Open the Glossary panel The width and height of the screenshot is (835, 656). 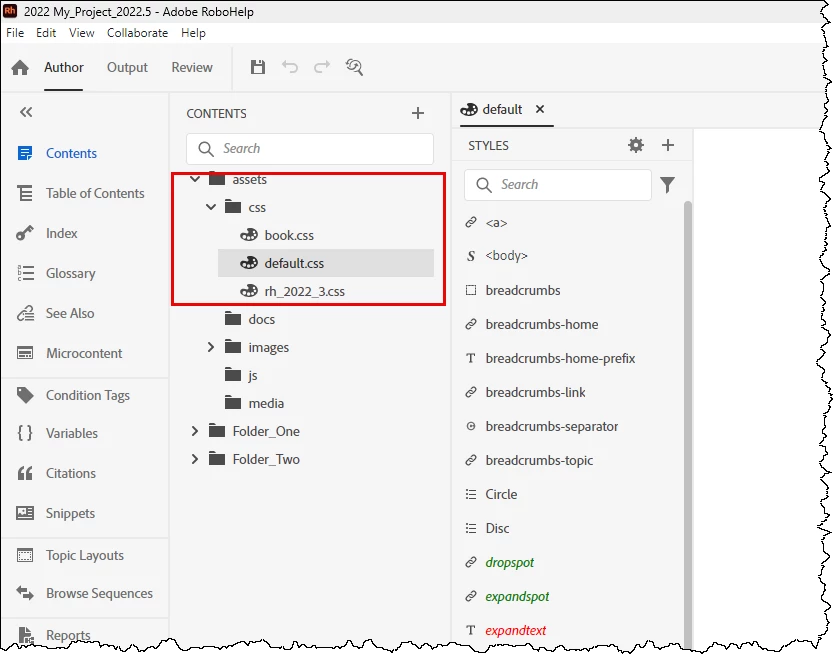tap(56, 273)
